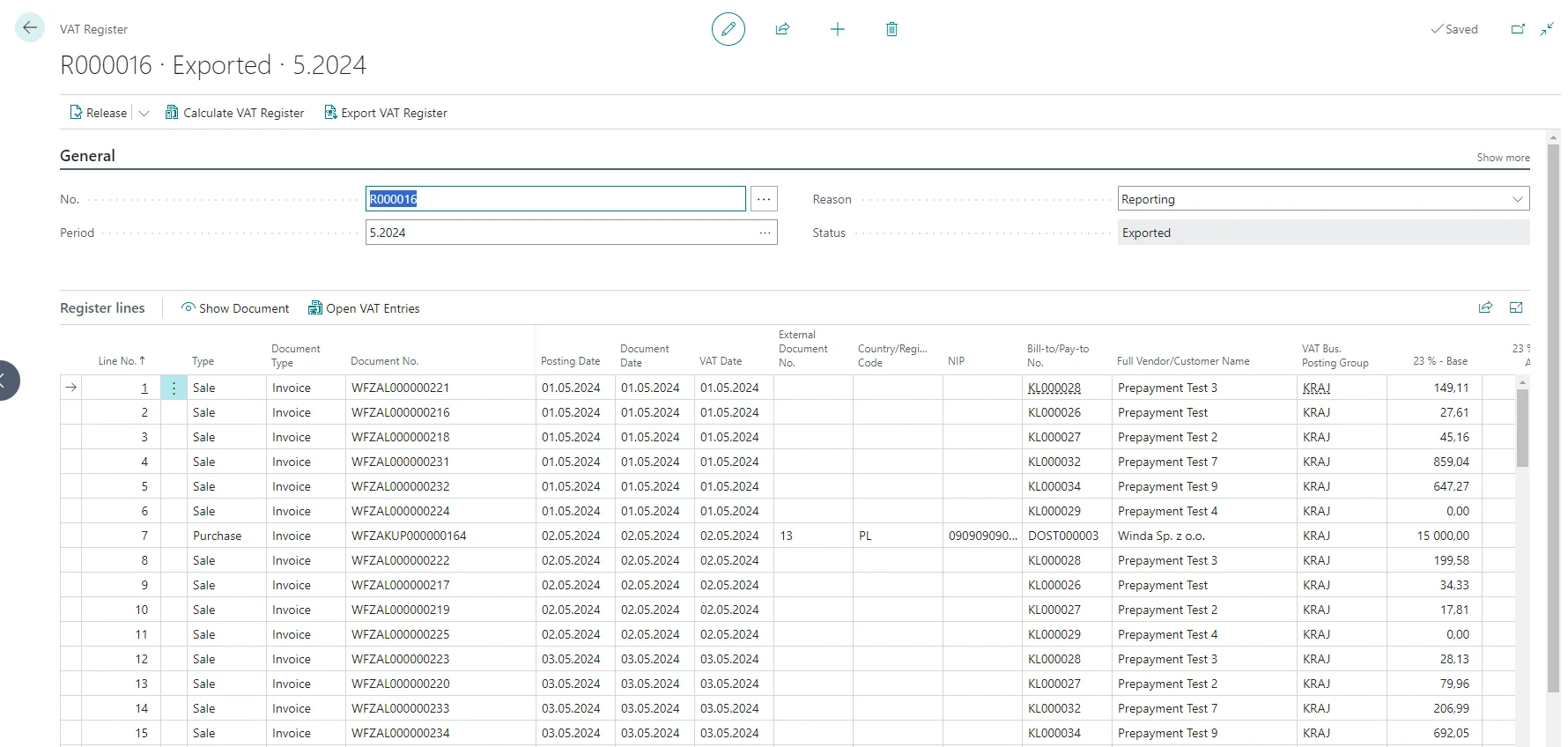Screen dimensions: 1568x747
Task: Open the Register lines menu
Action: (102, 308)
